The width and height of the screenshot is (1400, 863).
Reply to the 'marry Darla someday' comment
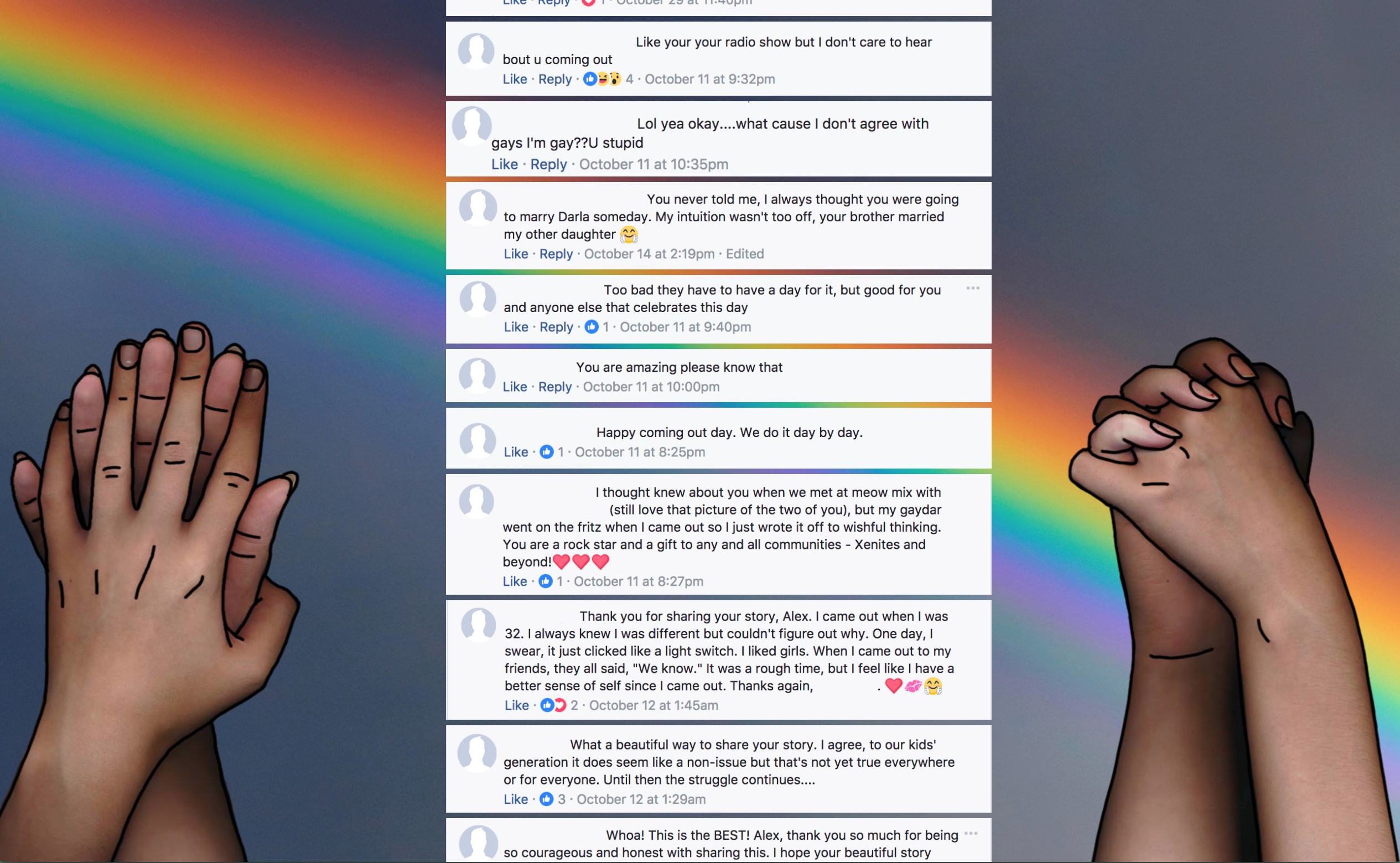click(x=556, y=254)
